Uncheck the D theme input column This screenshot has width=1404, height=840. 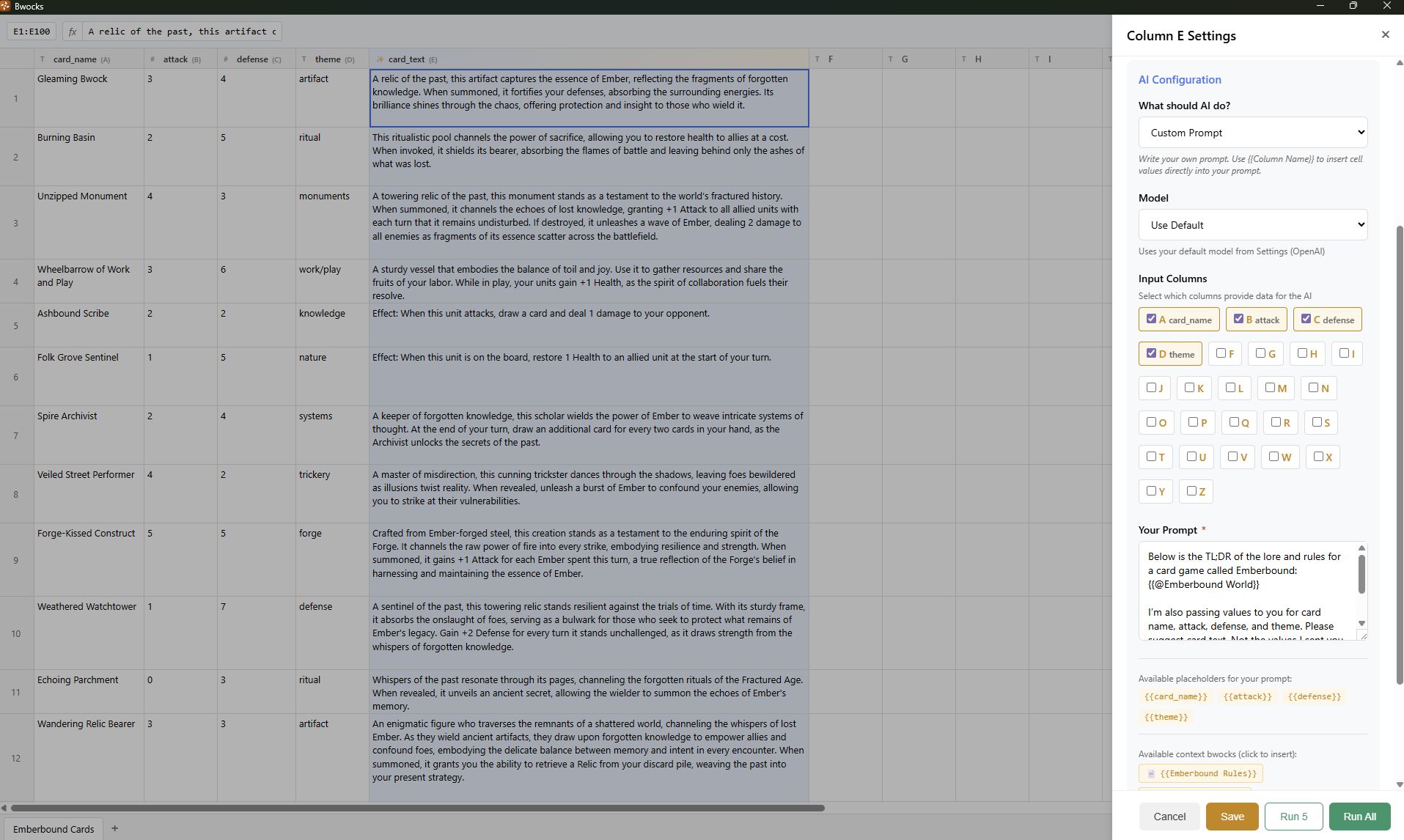pos(1152,353)
